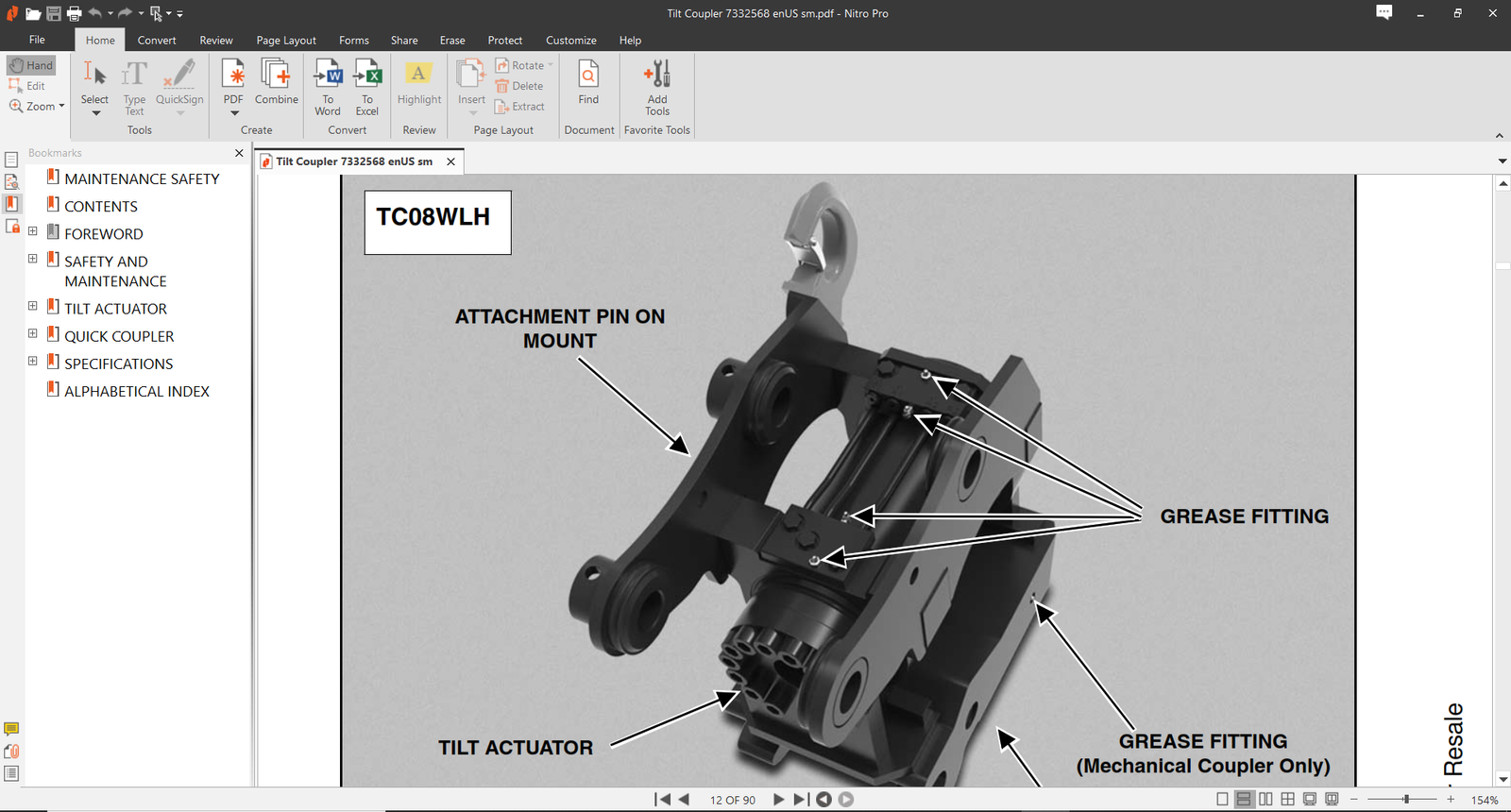Image resolution: width=1511 pixels, height=812 pixels.
Task: Choose the Edit tool
Action: click(x=27, y=86)
